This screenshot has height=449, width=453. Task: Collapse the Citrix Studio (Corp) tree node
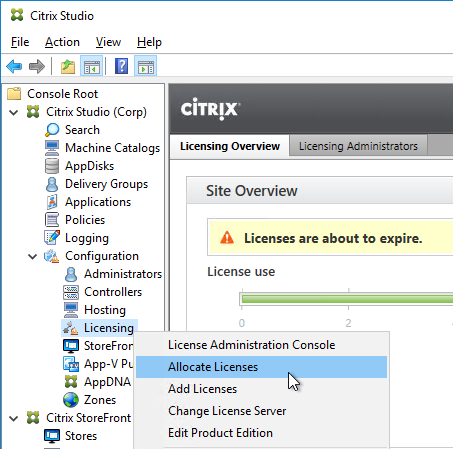point(14,112)
